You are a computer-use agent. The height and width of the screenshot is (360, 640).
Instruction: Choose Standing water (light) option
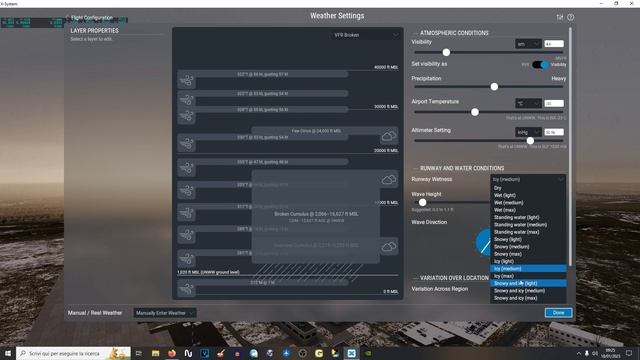coord(528,217)
